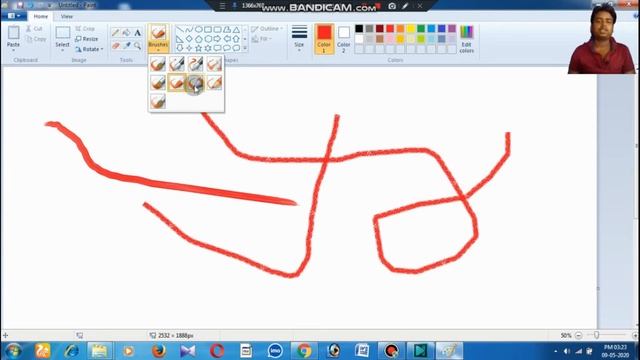640x360 pixels.
Task: Switch to the View ribbon tab
Action: click(x=67, y=16)
